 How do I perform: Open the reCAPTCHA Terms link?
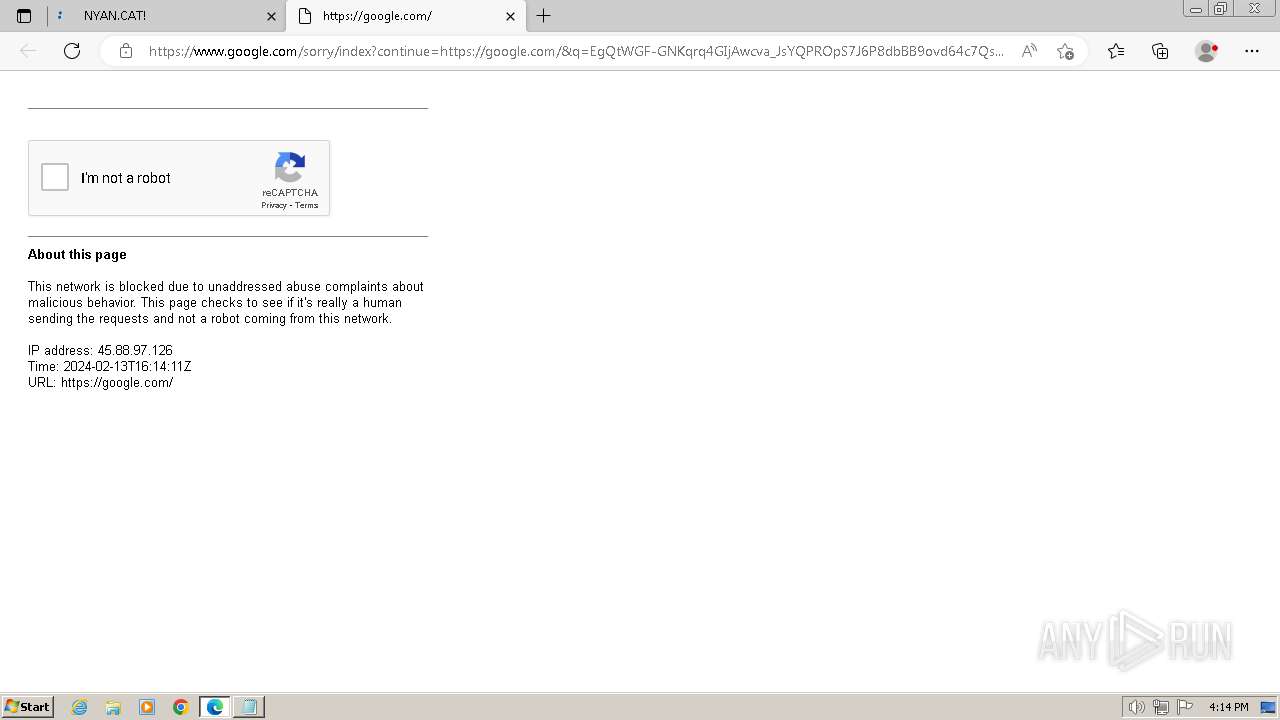[306, 205]
